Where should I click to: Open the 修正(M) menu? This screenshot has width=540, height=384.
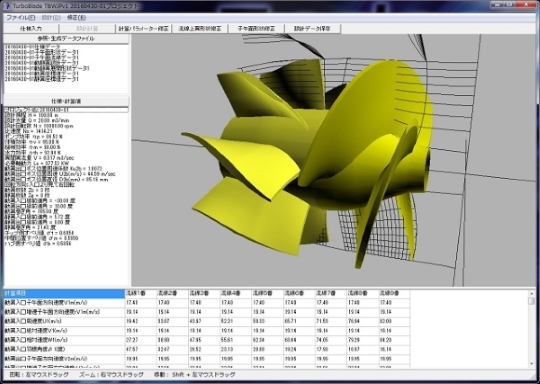[76, 18]
